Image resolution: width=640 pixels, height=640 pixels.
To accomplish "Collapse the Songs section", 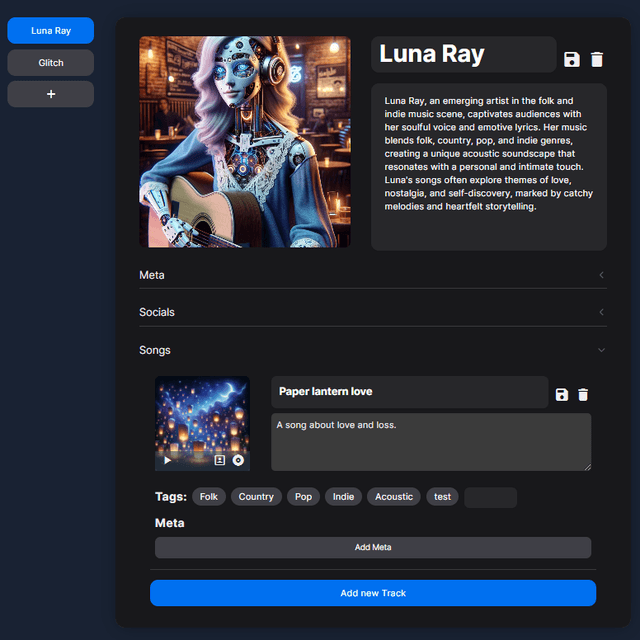I will click(372, 350).
